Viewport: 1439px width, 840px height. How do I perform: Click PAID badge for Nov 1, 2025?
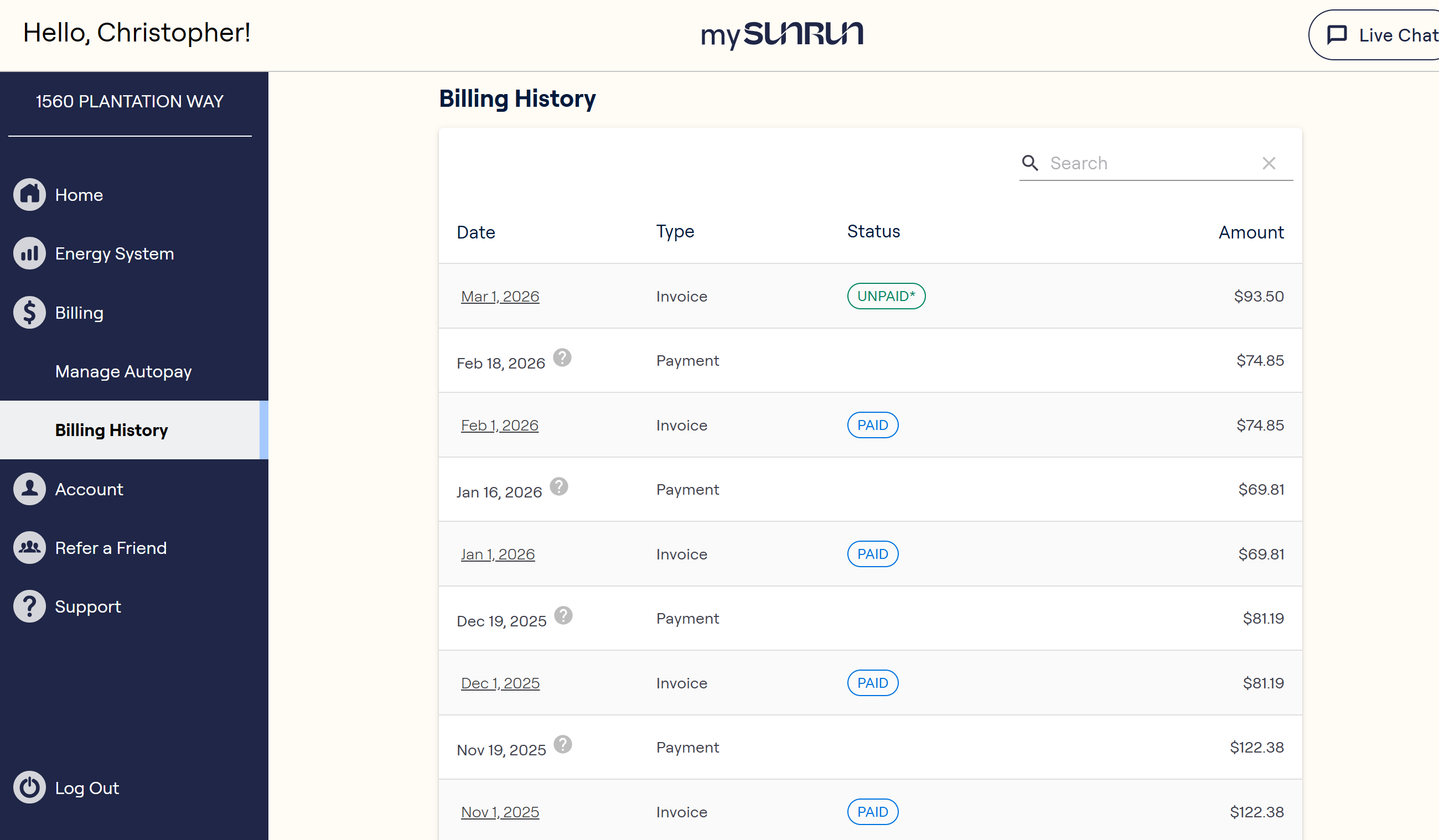coord(873,812)
